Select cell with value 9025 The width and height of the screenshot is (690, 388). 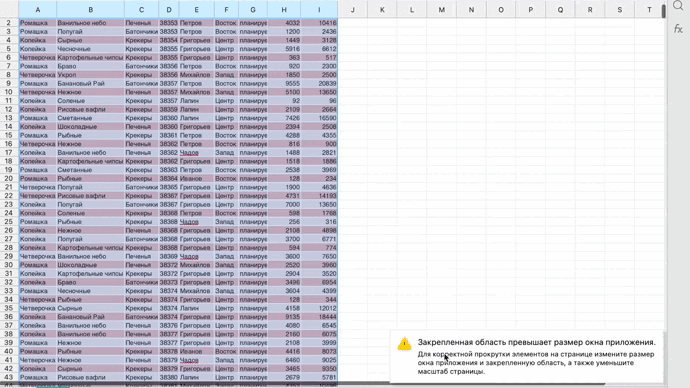[x=319, y=360]
